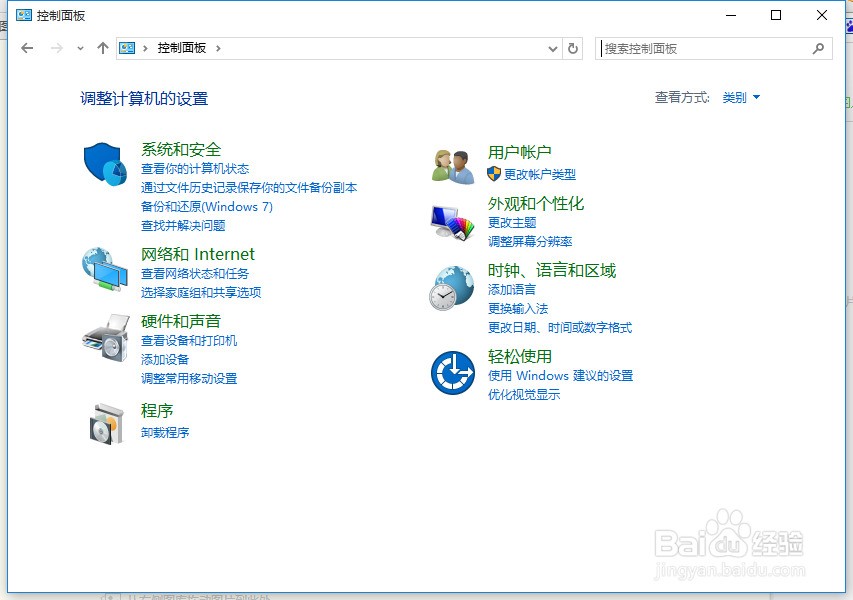Open the 程序 category heading
853x600 pixels.
[157, 411]
